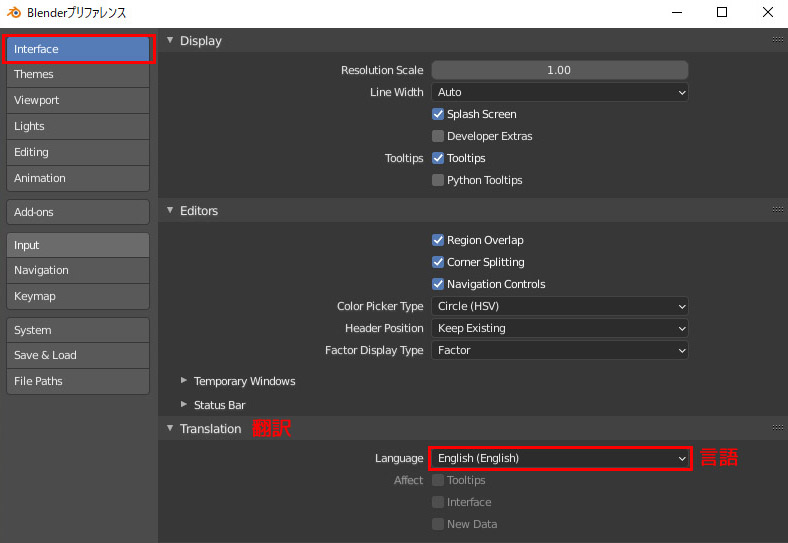This screenshot has height=543, width=788.
Task: Open Animation preferences tab
Action: coord(78,178)
